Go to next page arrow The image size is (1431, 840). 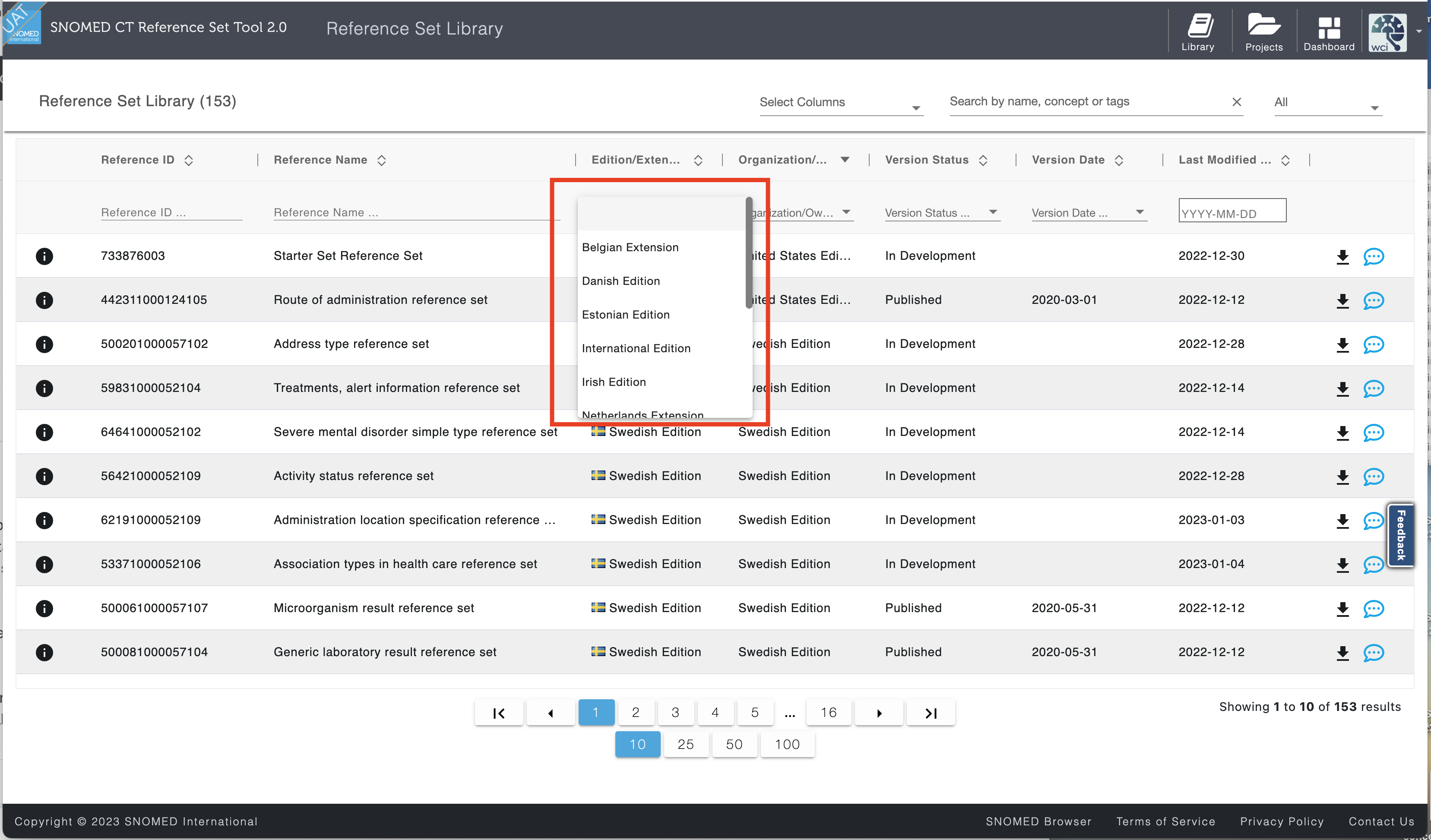click(x=879, y=713)
